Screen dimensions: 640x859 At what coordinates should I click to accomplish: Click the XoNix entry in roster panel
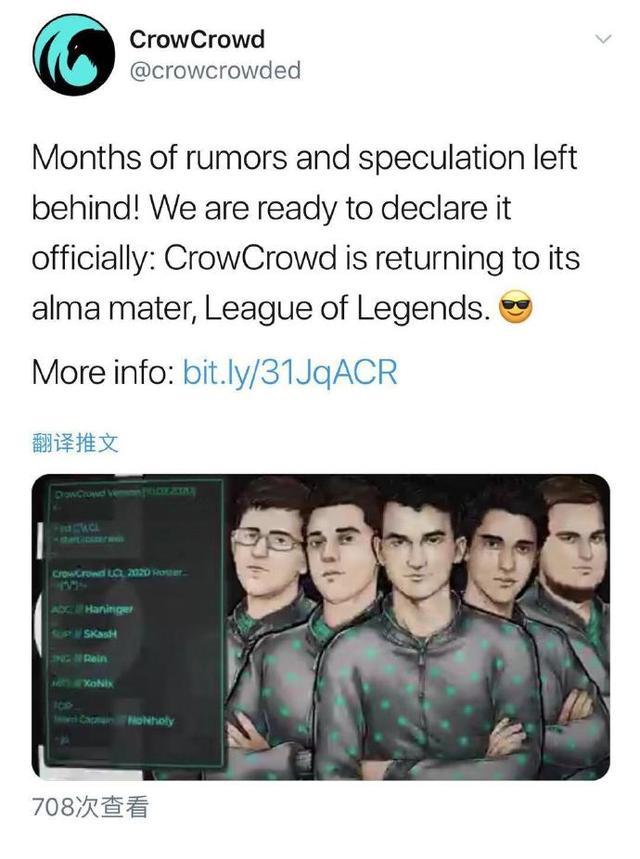coord(98,683)
